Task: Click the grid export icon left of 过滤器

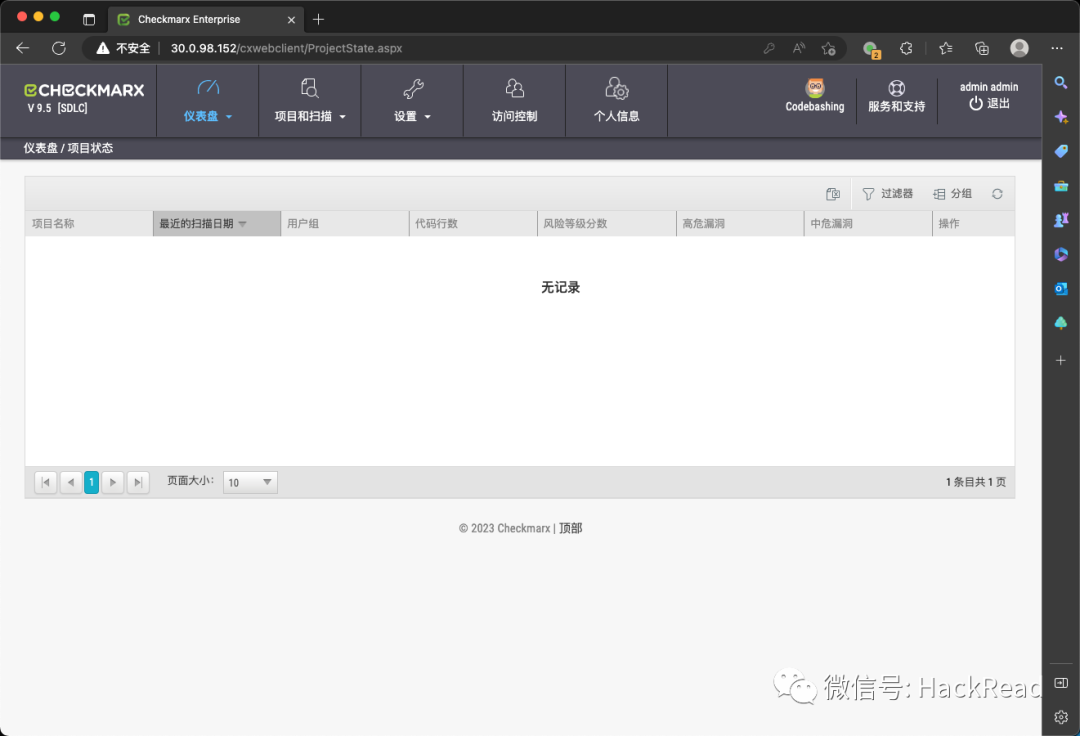Action: tap(833, 194)
